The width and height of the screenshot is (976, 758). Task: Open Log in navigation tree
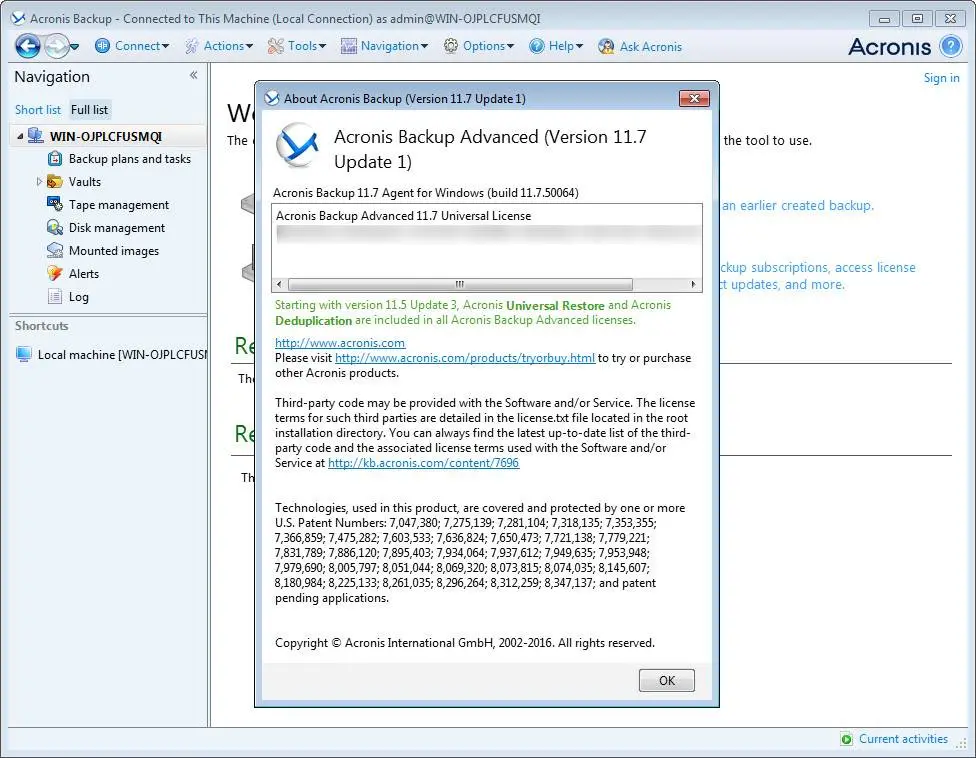click(78, 297)
